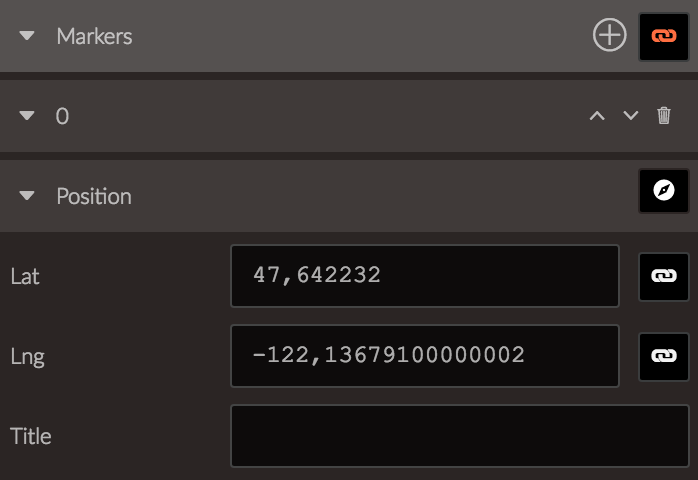Move marker 0 down with the chevron
Viewport: 698px width, 480px height.
[x=630, y=116]
